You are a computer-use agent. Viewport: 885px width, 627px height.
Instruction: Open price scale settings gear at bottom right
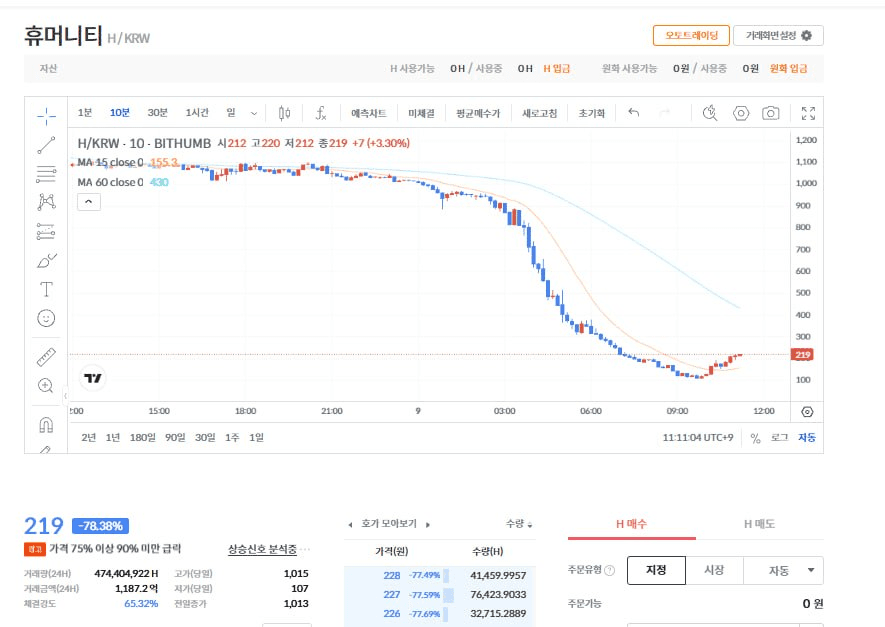point(807,411)
